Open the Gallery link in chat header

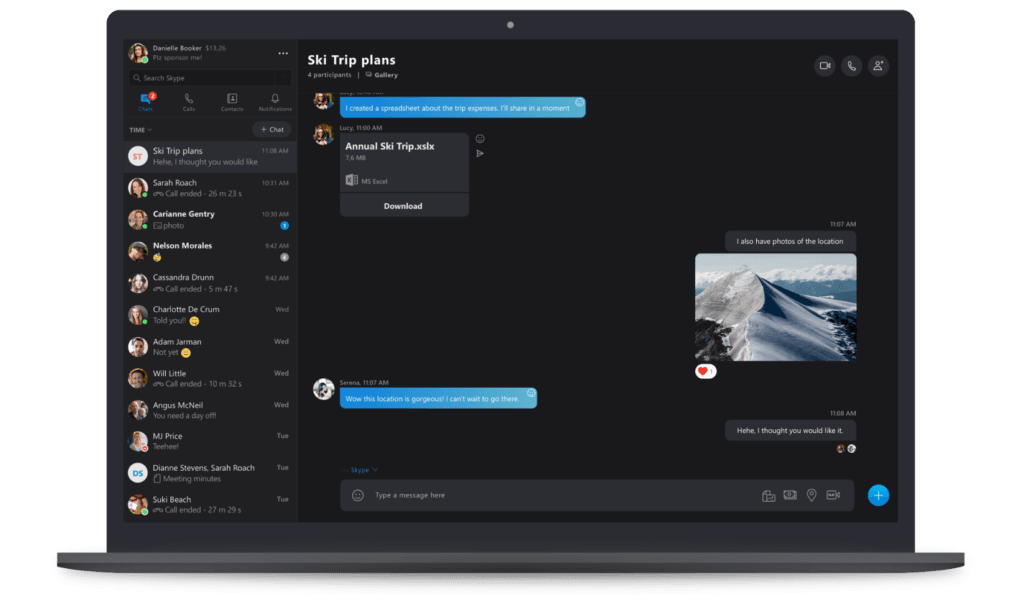[382, 75]
